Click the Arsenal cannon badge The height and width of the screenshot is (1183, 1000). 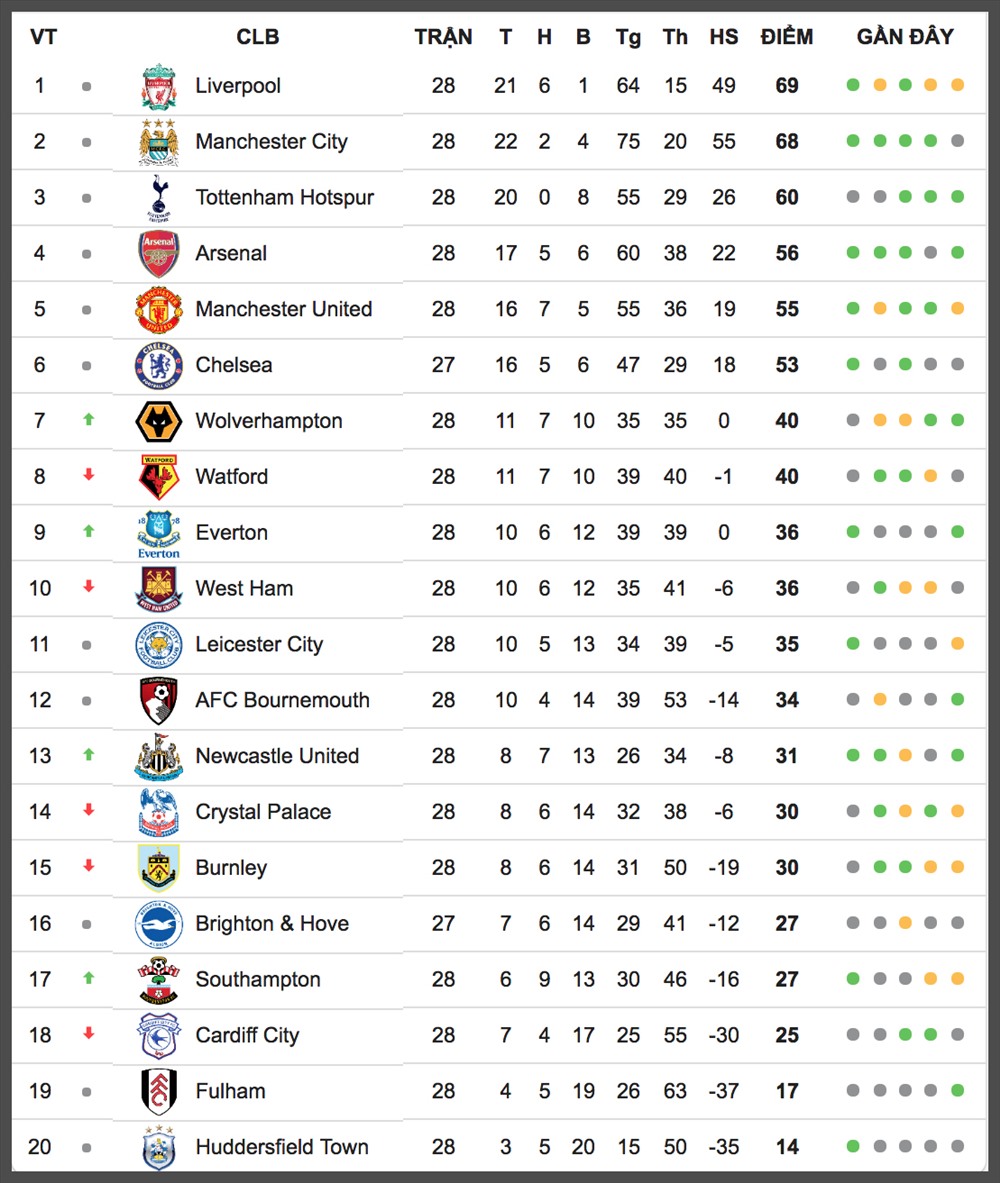point(158,254)
